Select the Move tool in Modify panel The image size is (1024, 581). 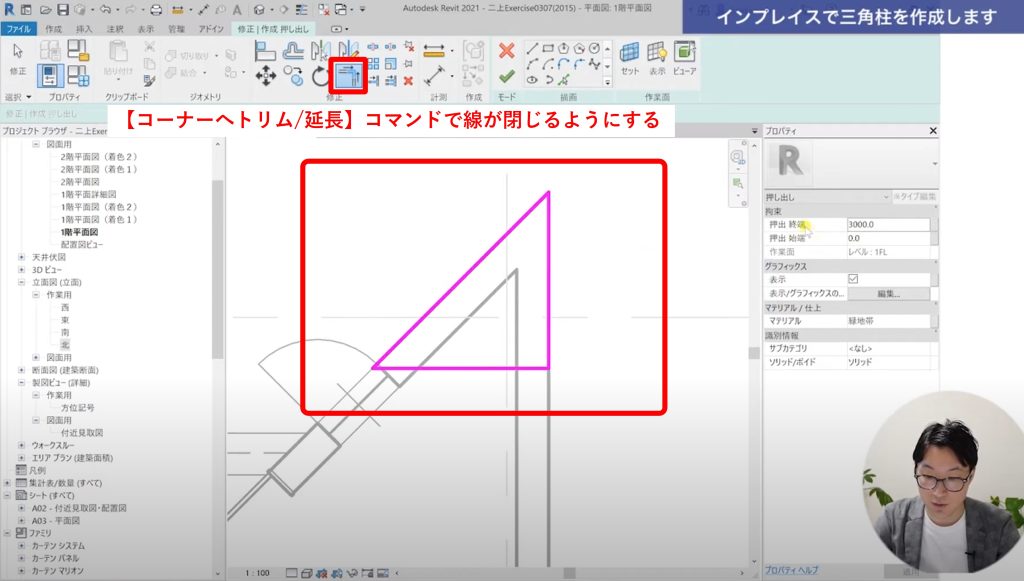coord(266,76)
